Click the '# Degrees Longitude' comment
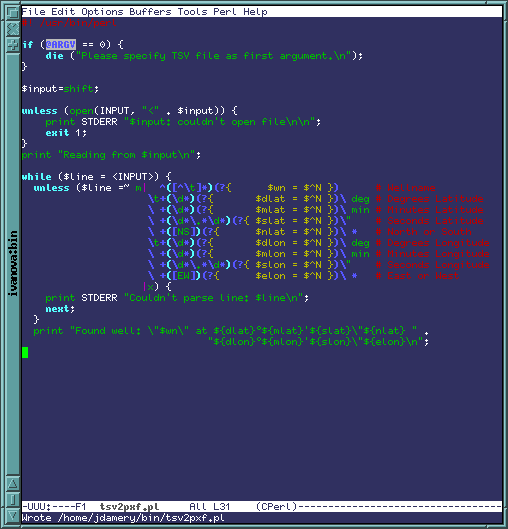 tap(433, 243)
